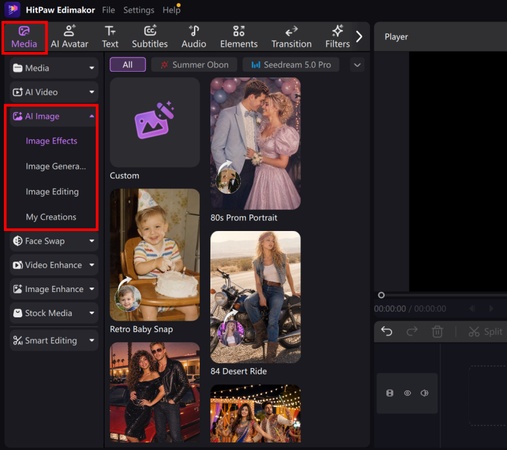Choose the 84 Desert Ride effect thumbnail

255,297
